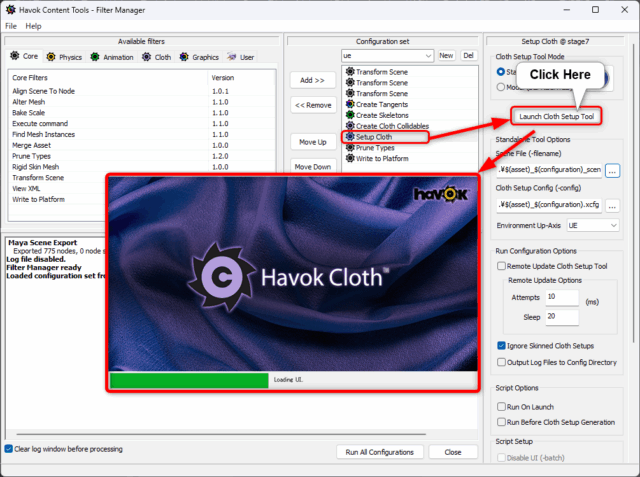Click the Write to Platform filter icon
Viewport: 640px width, 477px height.
click(x=349, y=159)
